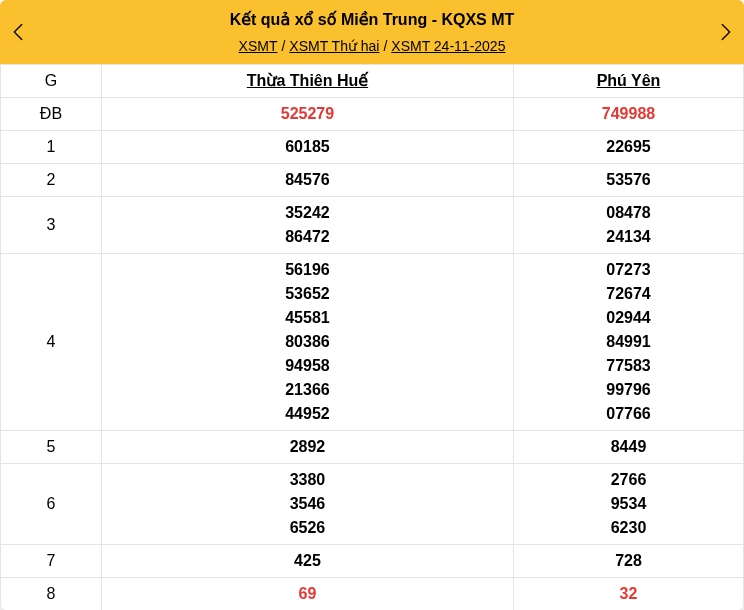Viewport: 744px width, 610px height.
Task: Click first prize number 60185
Action: pos(307,147)
